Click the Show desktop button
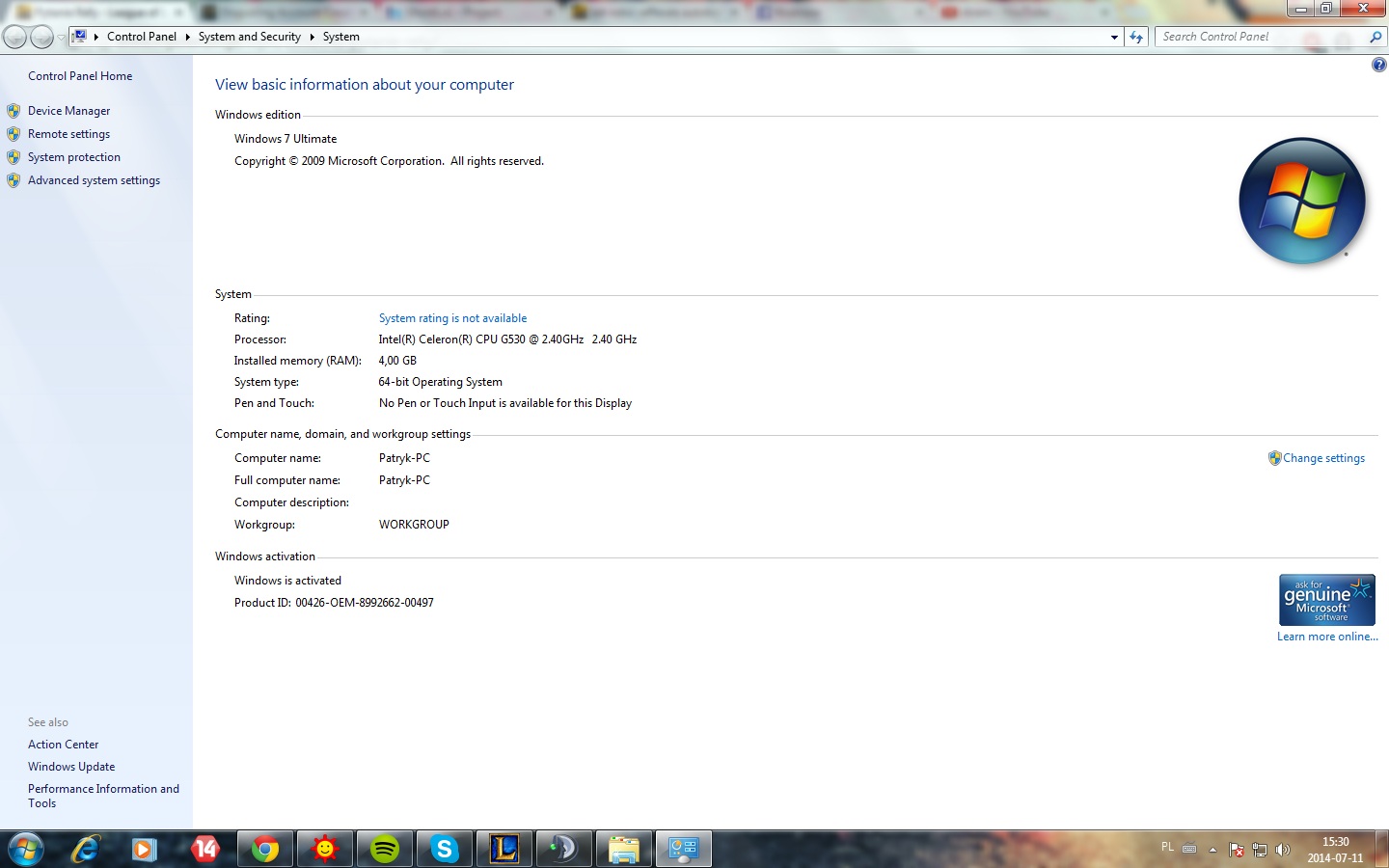Image resolution: width=1389 pixels, height=868 pixels. click(x=1382, y=849)
